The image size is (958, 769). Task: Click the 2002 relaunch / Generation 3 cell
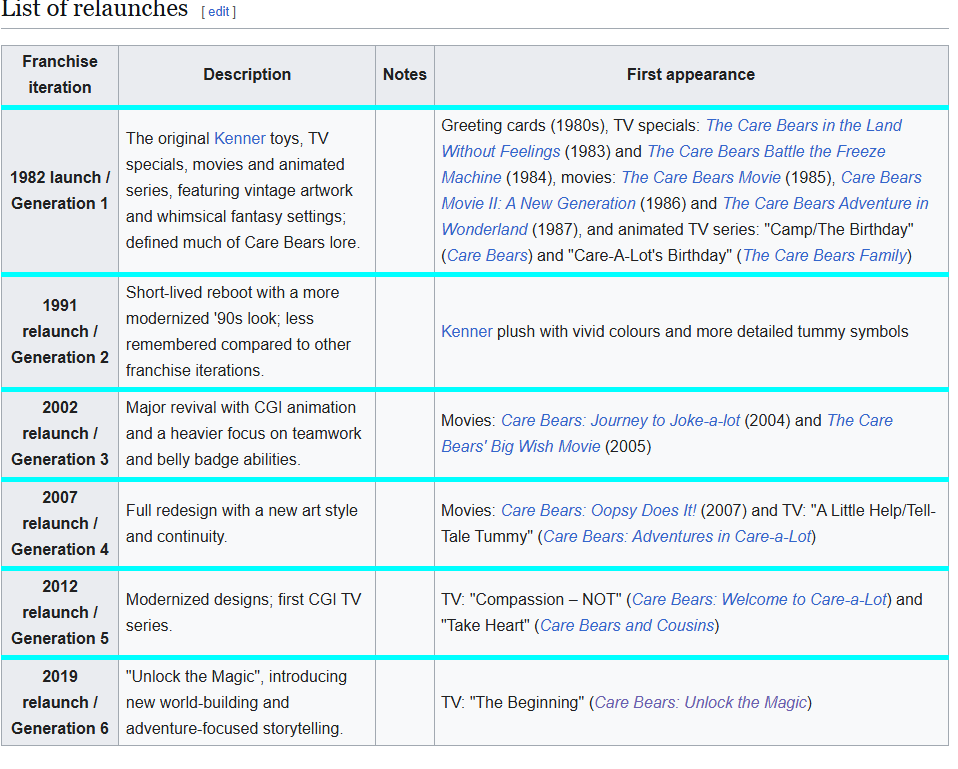(60, 434)
